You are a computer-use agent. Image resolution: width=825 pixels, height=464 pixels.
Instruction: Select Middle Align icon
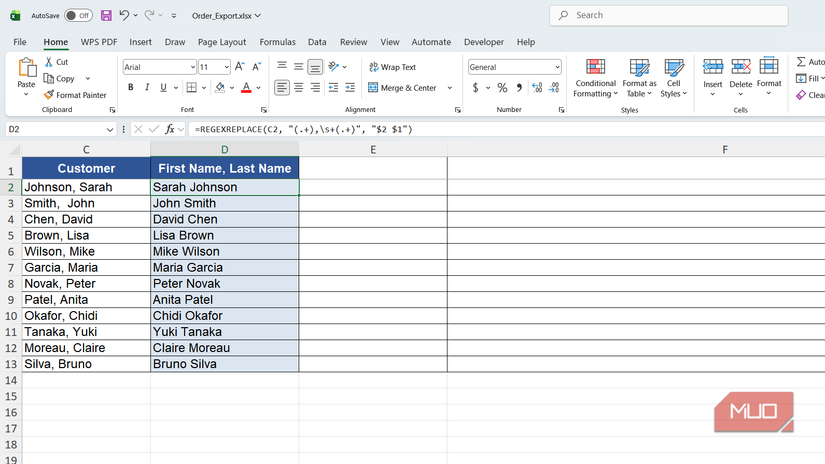coord(298,66)
